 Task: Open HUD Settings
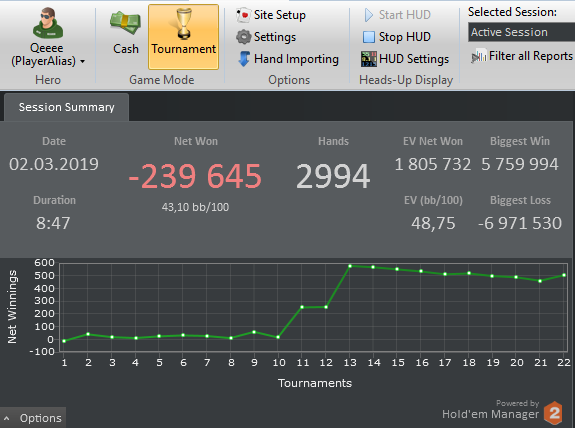405,59
